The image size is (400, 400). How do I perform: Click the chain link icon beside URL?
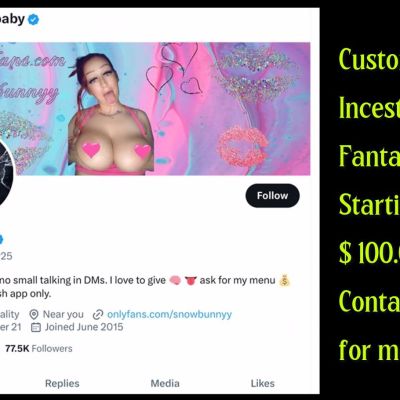click(x=98, y=314)
